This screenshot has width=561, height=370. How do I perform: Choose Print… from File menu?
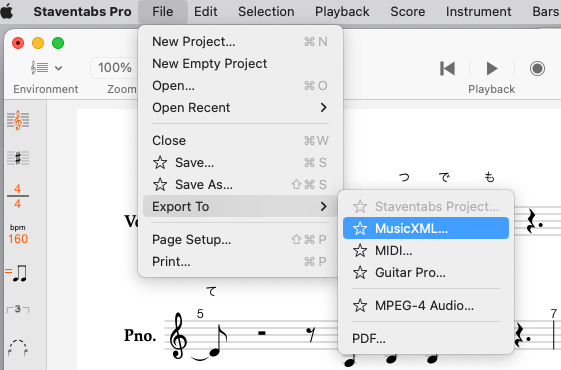[x=240, y=262]
